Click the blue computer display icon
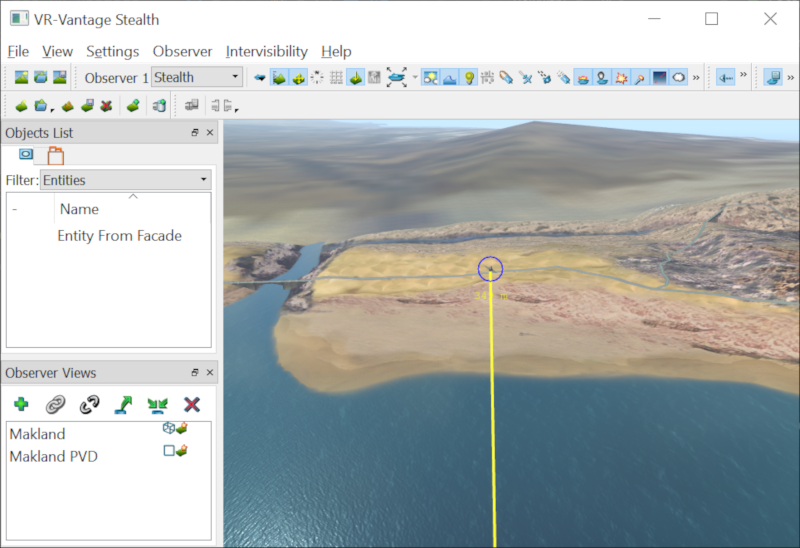This screenshot has height=548, width=800. [x=773, y=78]
